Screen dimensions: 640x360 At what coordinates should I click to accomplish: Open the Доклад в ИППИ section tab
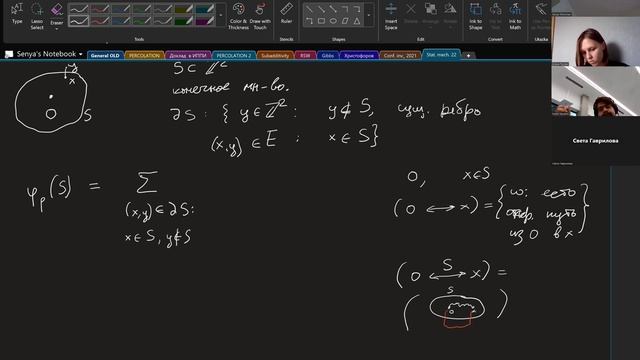coord(188,56)
